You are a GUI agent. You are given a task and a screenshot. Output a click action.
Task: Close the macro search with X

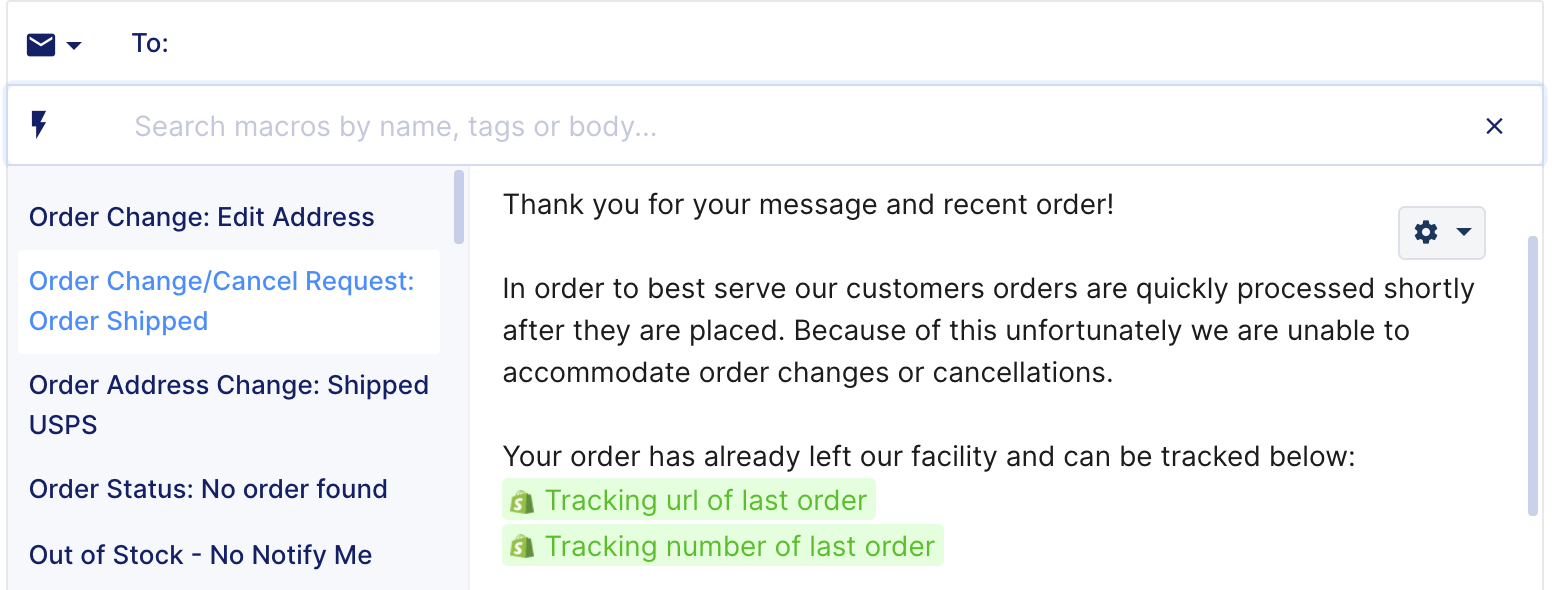1494,126
